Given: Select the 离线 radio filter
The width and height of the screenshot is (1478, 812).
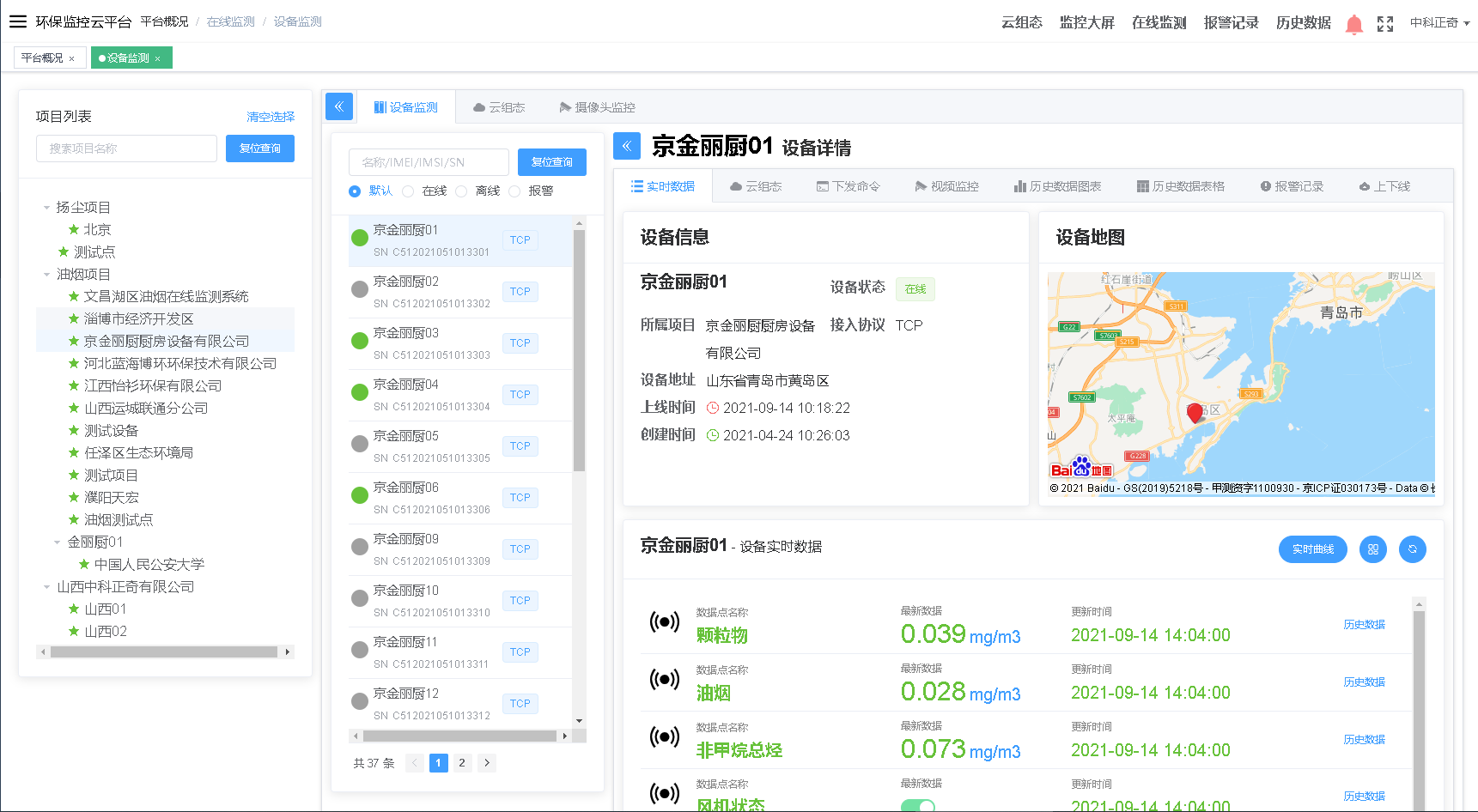Looking at the screenshot, I should pos(461,191).
